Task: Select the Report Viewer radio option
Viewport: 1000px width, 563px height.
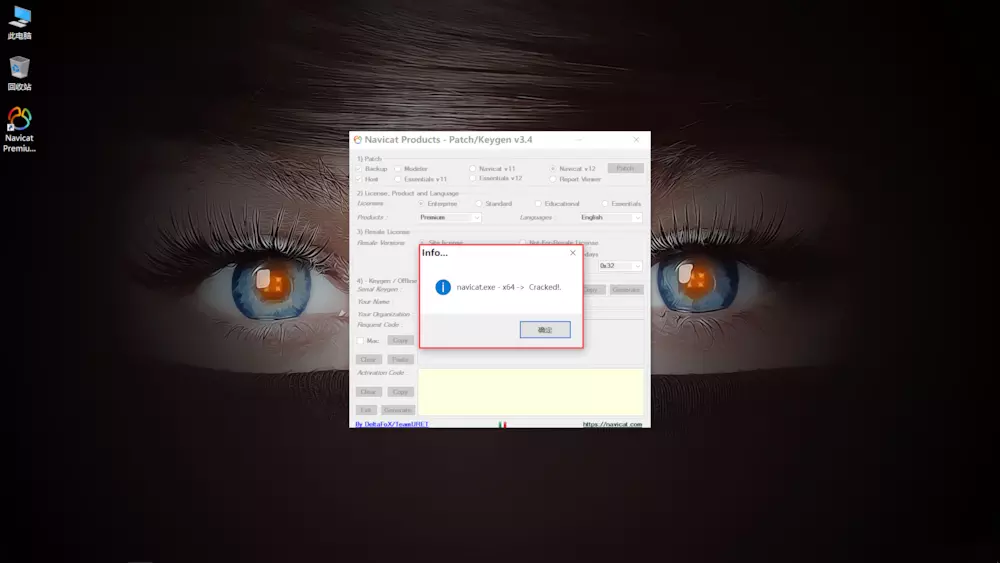Action: pyautogui.click(x=553, y=179)
